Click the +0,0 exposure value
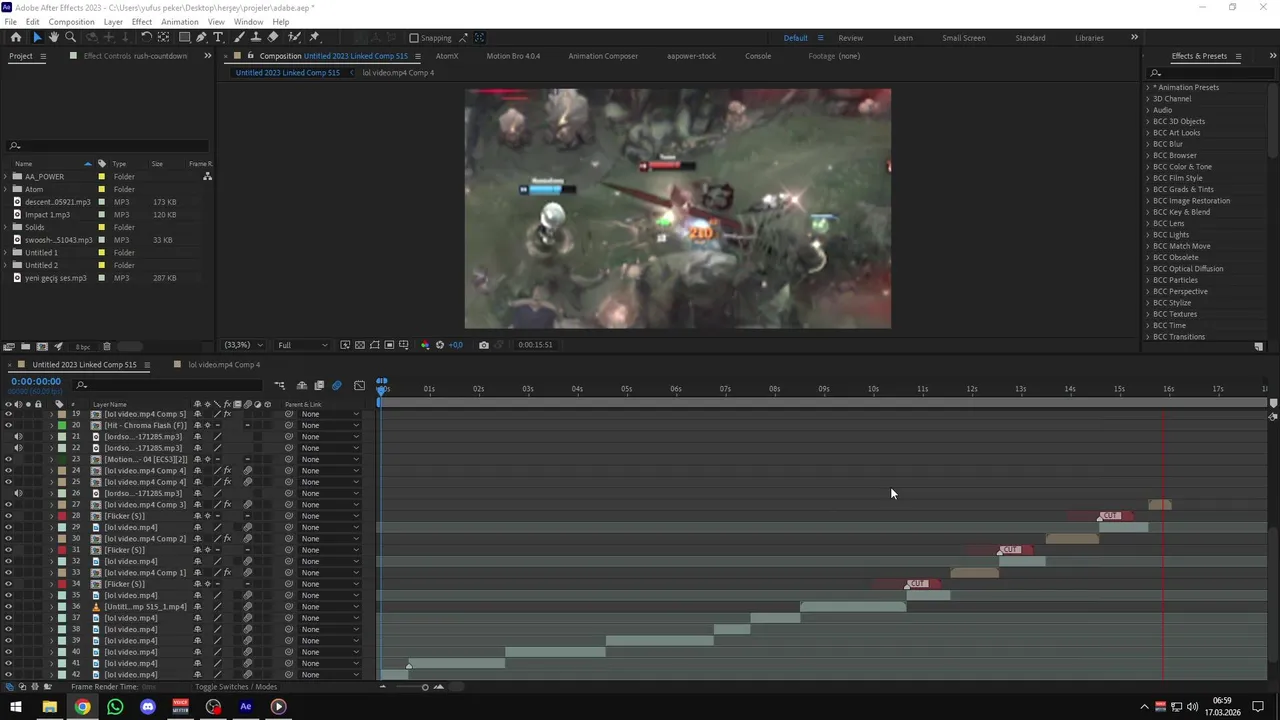This screenshot has width=1280, height=720. click(x=456, y=345)
